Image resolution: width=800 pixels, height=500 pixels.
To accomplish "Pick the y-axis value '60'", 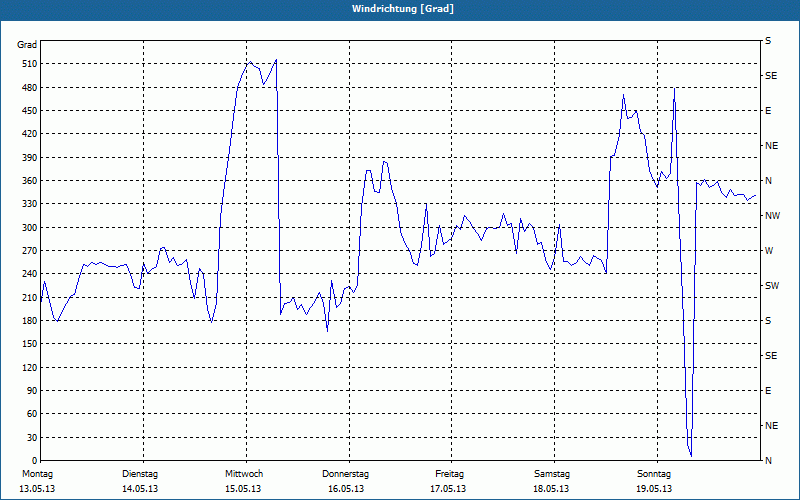I will click(x=32, y=414).
